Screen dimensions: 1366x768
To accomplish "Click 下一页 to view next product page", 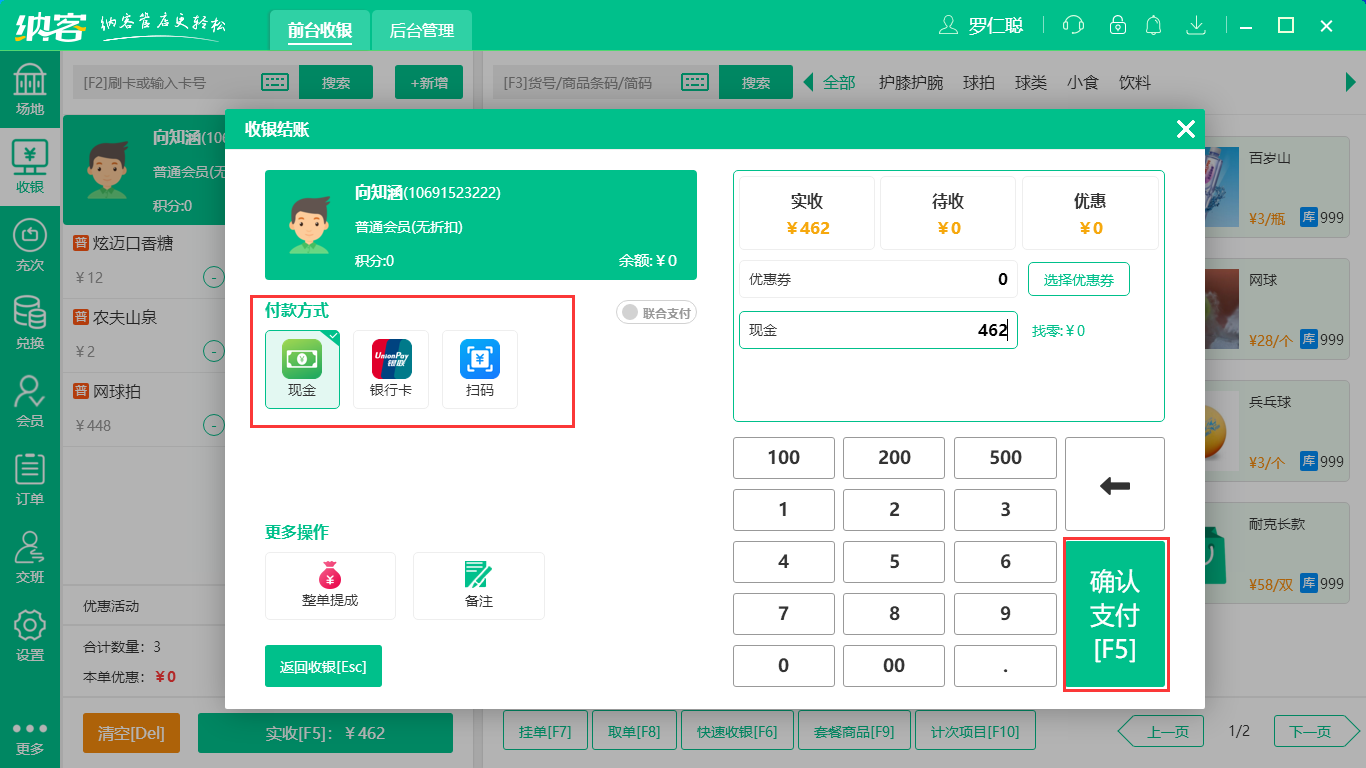I will [x=1313, y=731].
